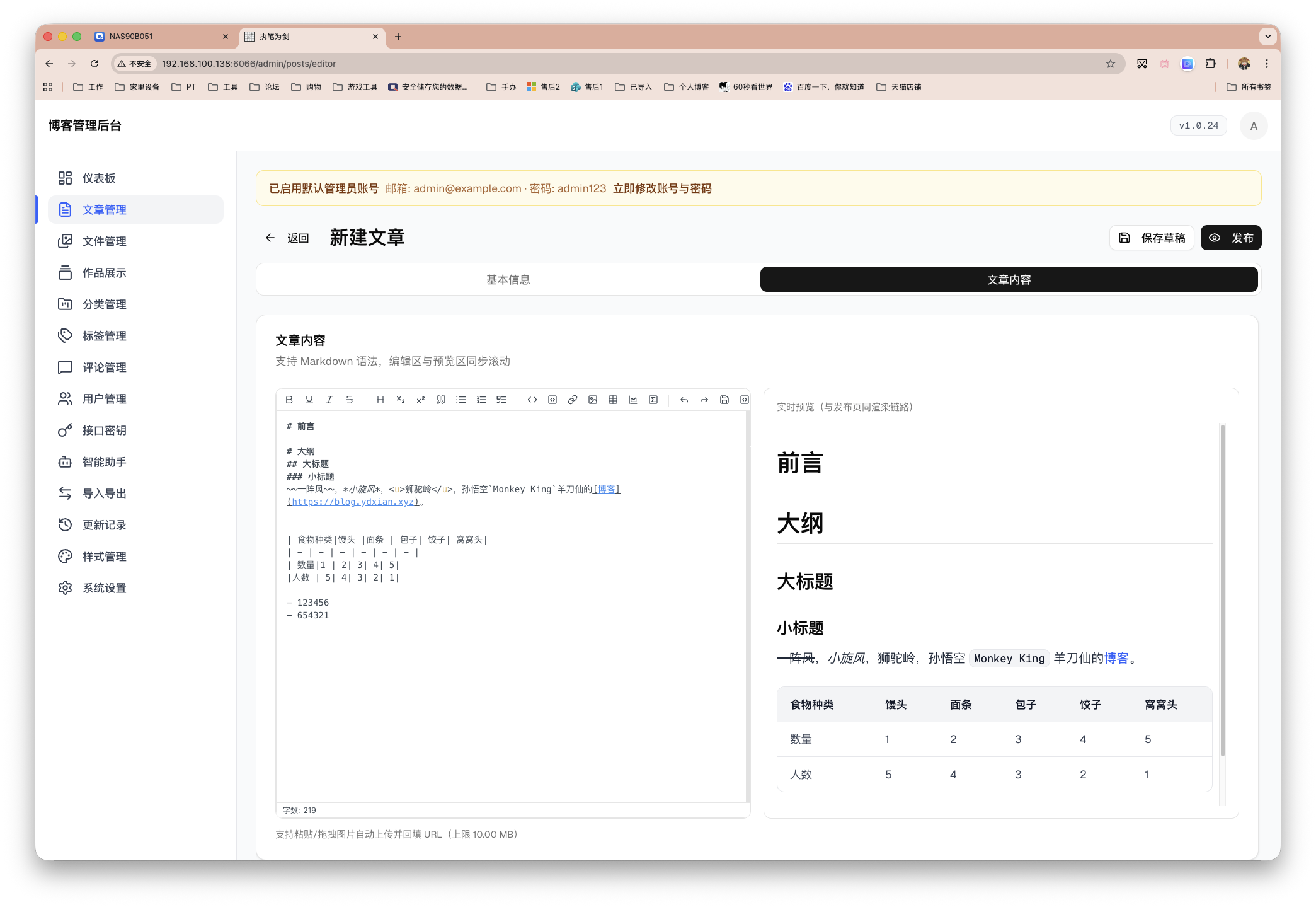Viewport: 1316px width, 907px height.
Task: Click the 发布 button to publish
Action: pos(1231,238)
